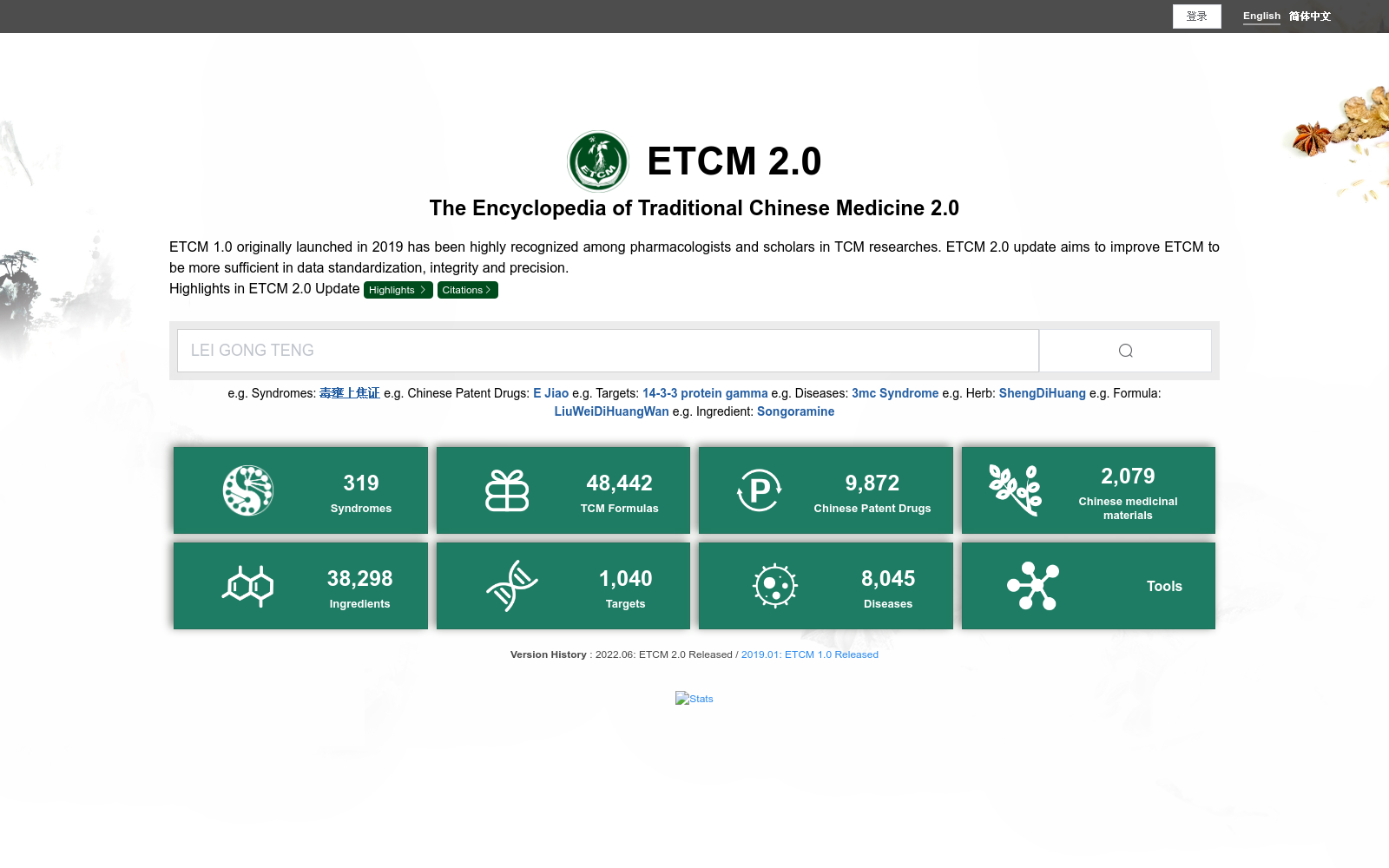Open the Songoramine ingredient link
1389x868 pixels.
pos(796,411)
